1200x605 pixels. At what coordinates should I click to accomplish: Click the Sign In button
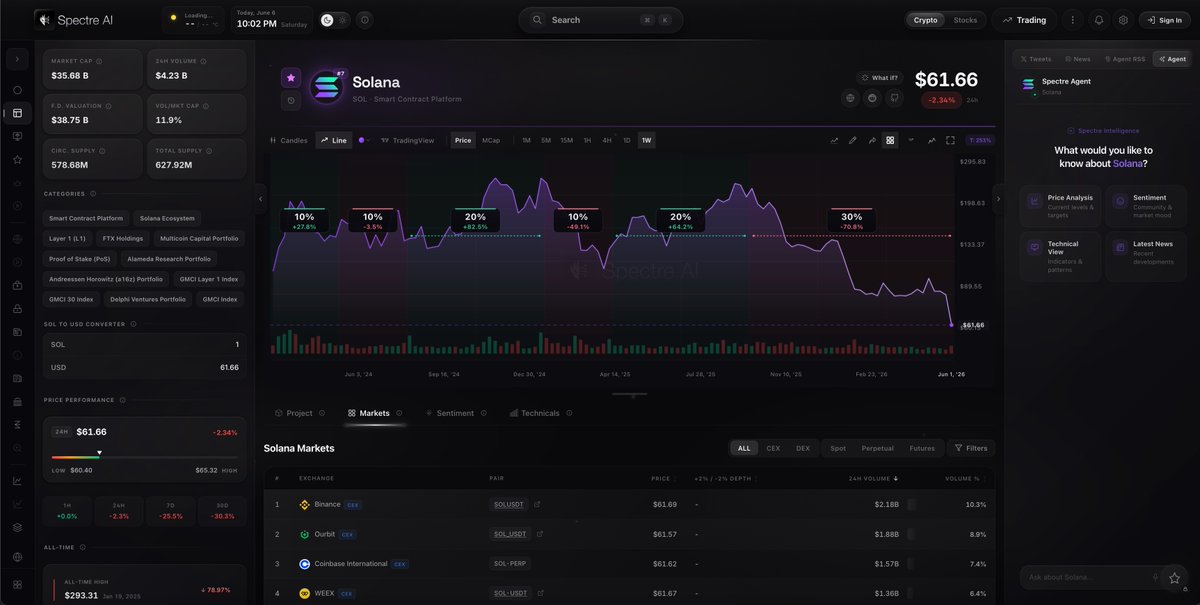[1165, 20]
